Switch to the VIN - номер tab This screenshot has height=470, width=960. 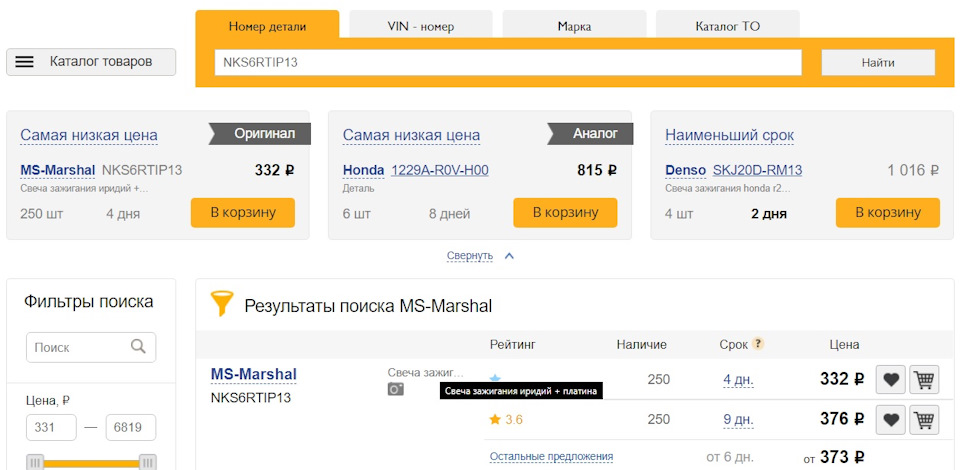tap(421, 26)
